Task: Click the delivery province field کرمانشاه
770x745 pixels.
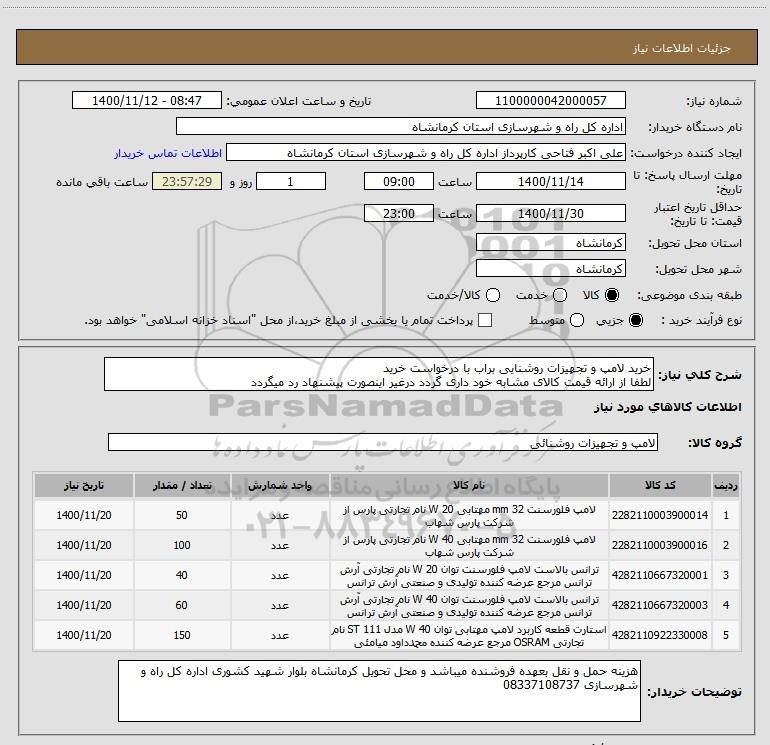Action: coord(550,243)
